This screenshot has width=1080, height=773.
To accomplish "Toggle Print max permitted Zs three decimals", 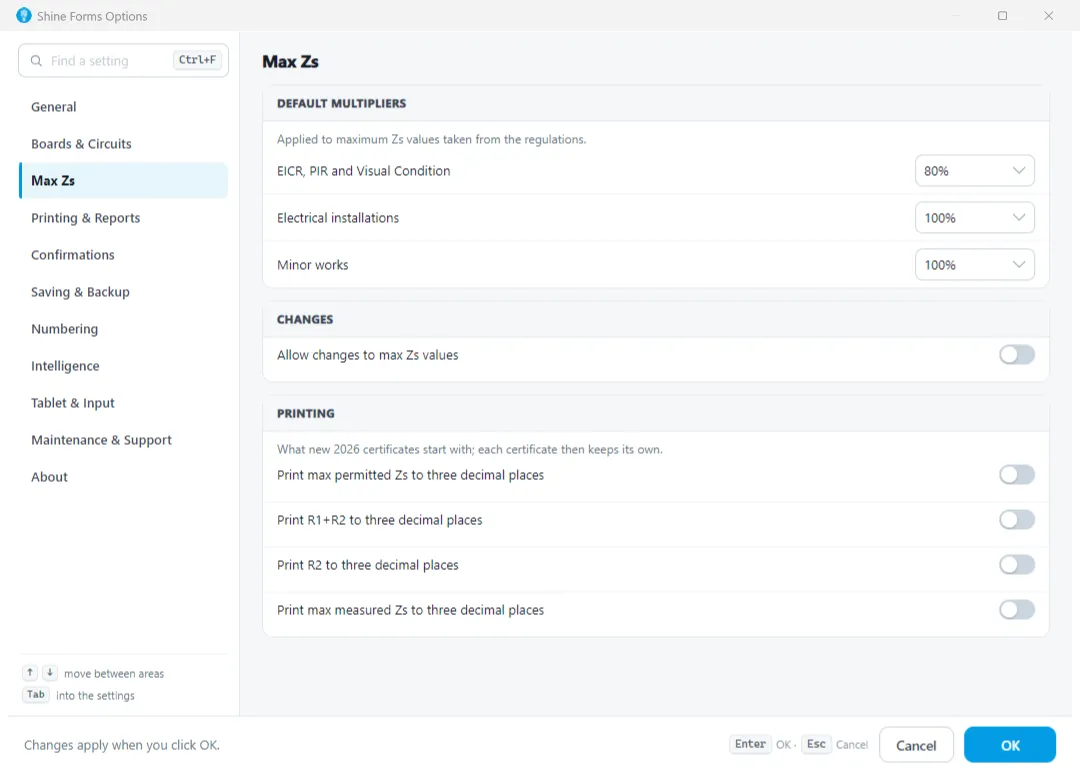I will pos(1017,475).
